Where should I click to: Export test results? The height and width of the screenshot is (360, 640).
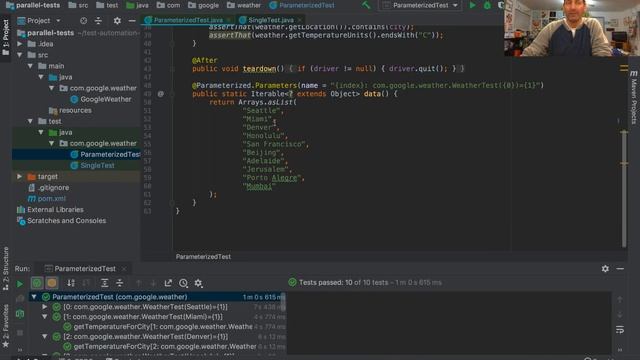(168, 283)
